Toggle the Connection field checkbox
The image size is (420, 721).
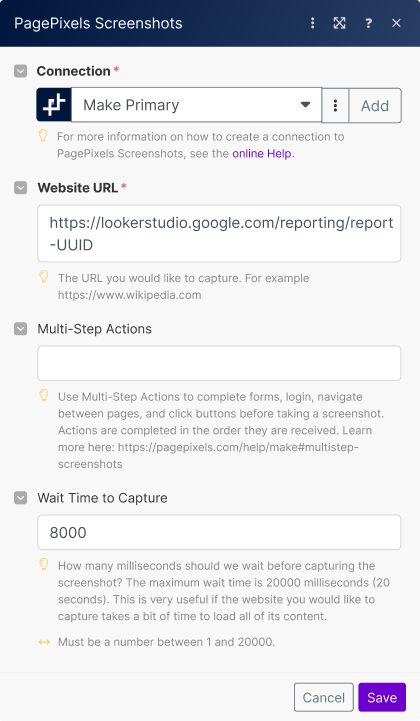(x=21, y=71)
